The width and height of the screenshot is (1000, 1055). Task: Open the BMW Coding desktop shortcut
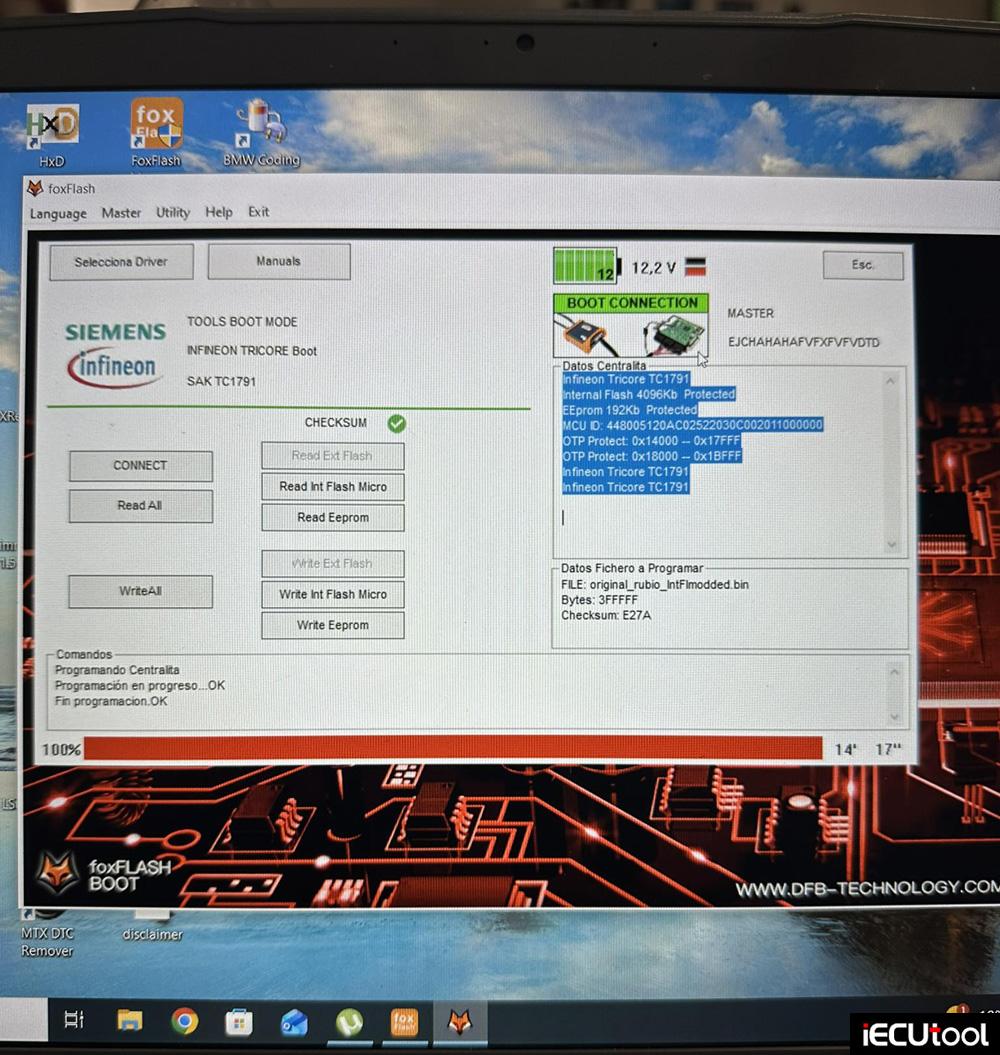point(260,127)
